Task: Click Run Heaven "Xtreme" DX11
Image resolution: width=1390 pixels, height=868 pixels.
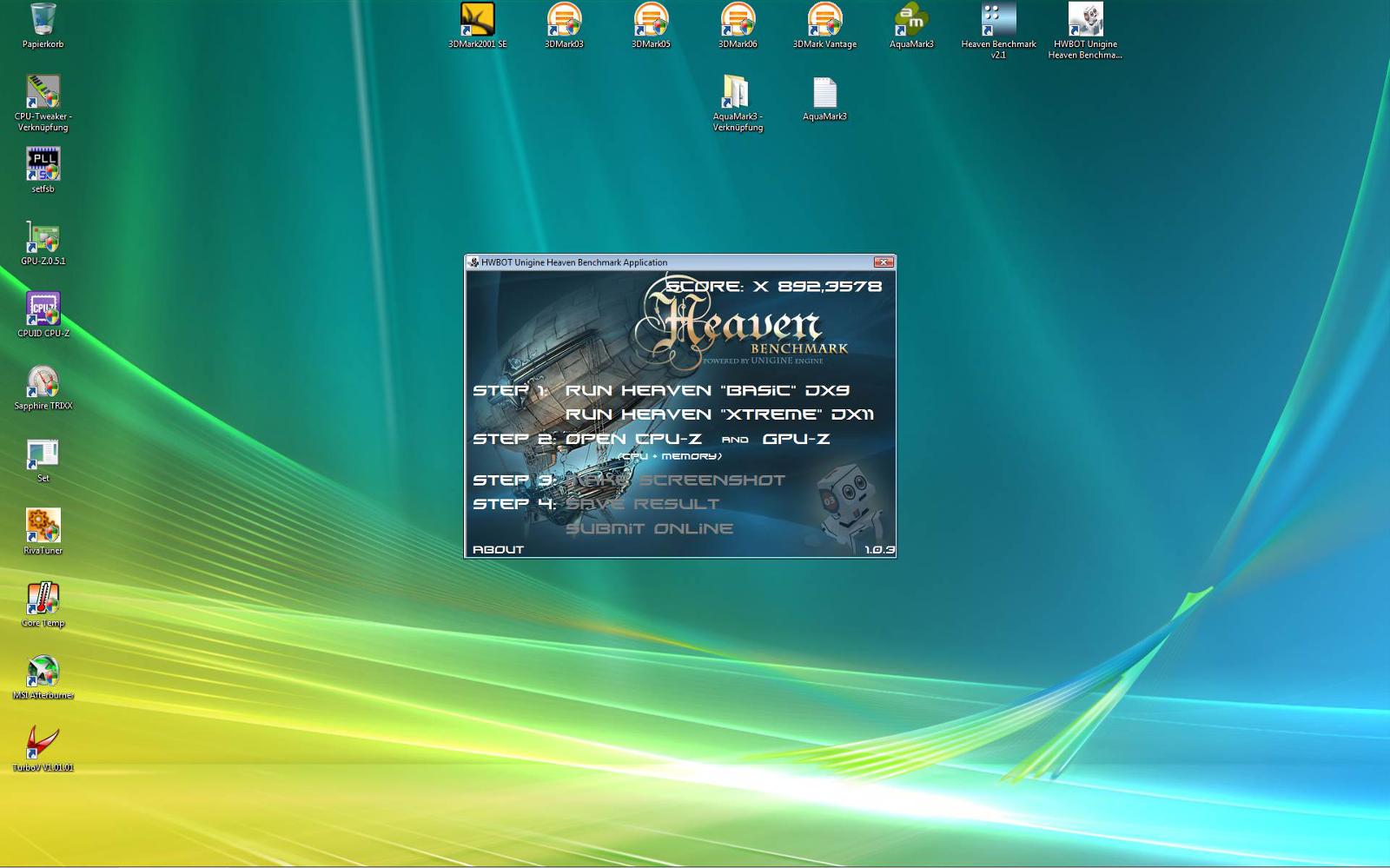Action: [x=719, y=414]
